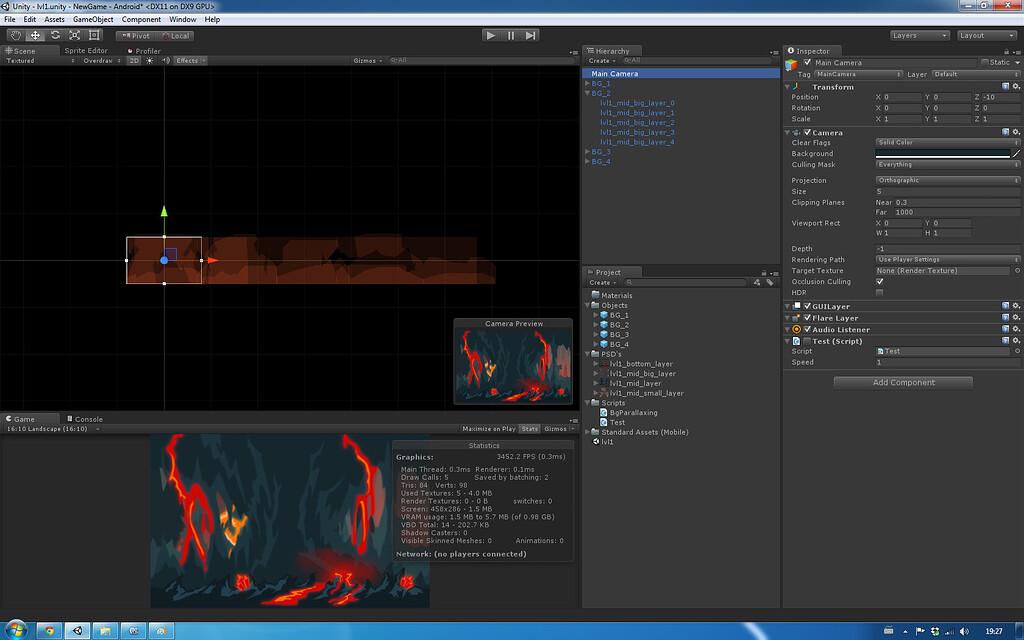Select lvl1_mid_big_layer_2 in the Hierarchy
This screenshot has height=640, width=1024.
click(637, 122)
